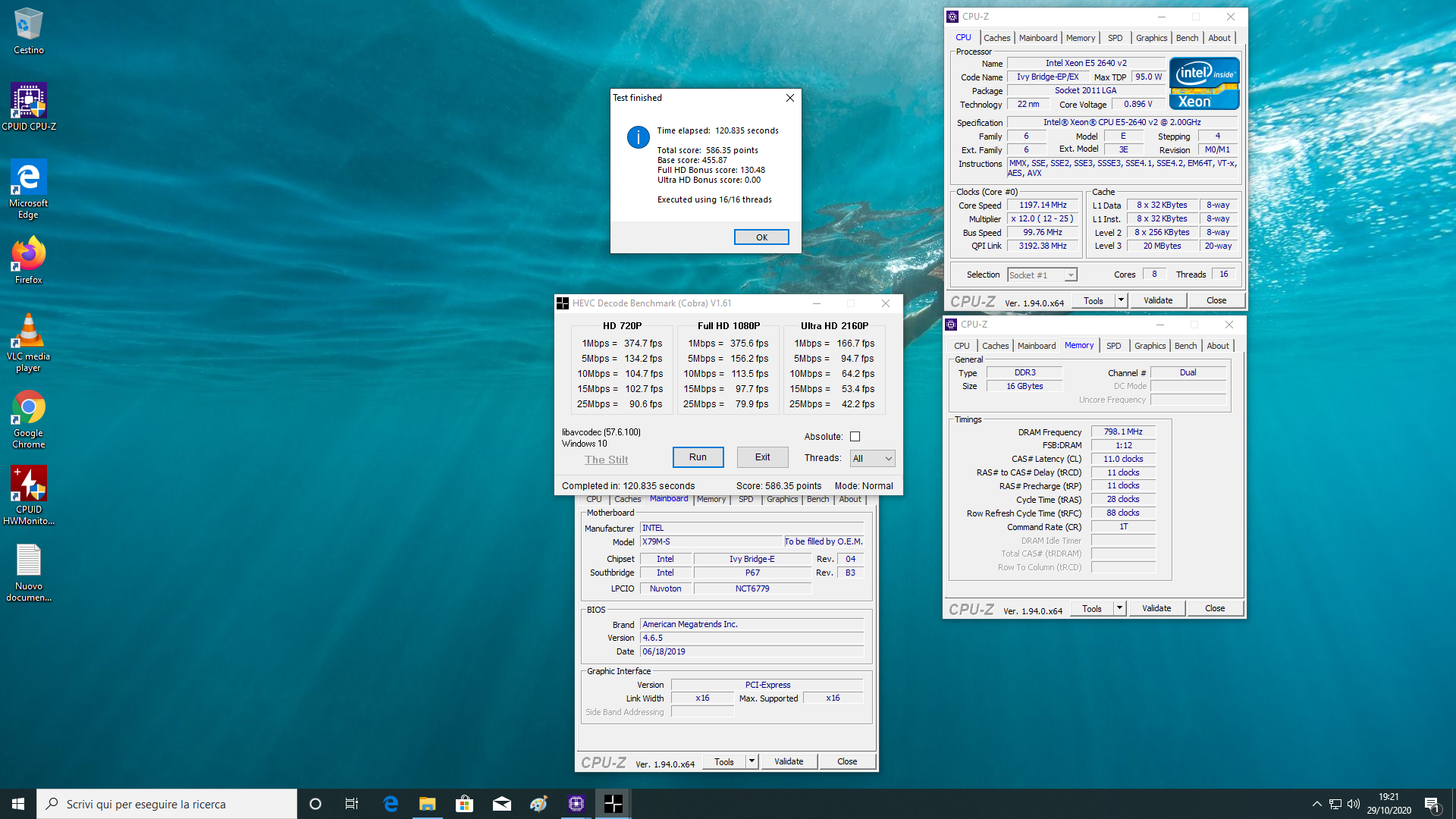Image resolution: width=1456 pixels, height=819 pixels.
Task: Open Microsoft Store taskbar icon
Action: pos(464,804)
